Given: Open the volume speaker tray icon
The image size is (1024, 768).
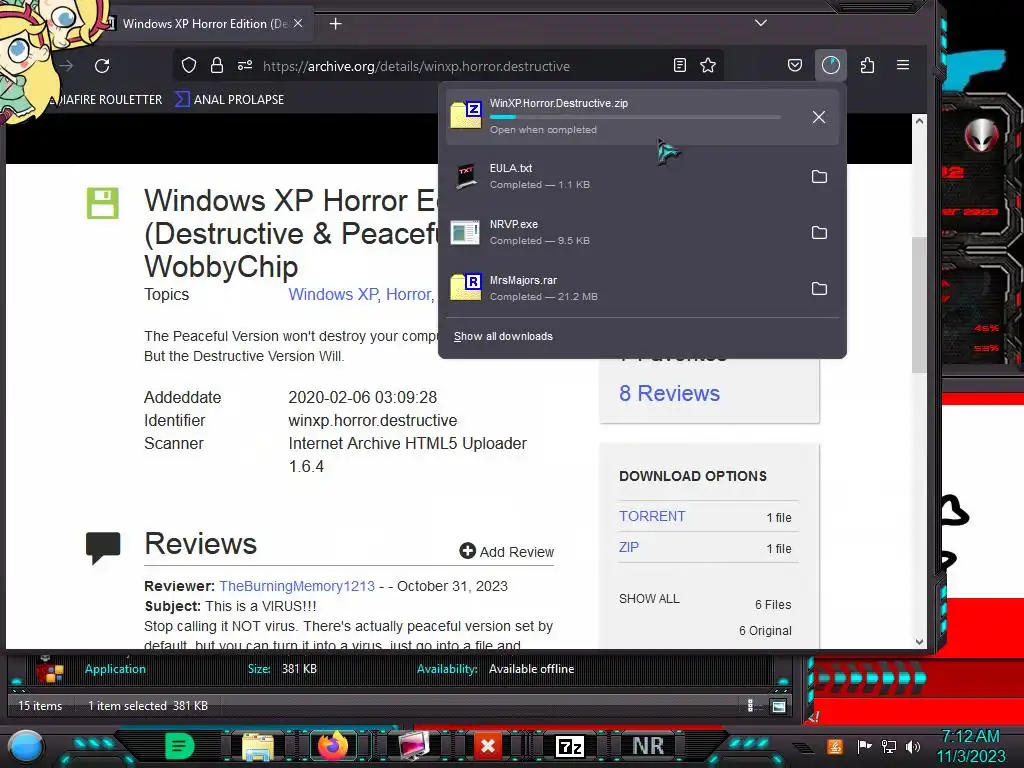Looking at the screenshot, I should point(913,746).
